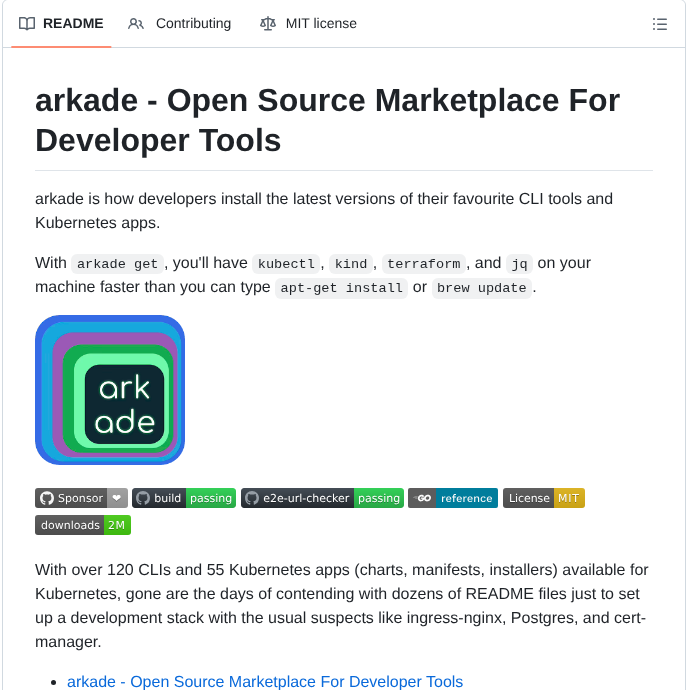Click the arkade main heading title
The image size is (689, 690).
pos(327,120)
